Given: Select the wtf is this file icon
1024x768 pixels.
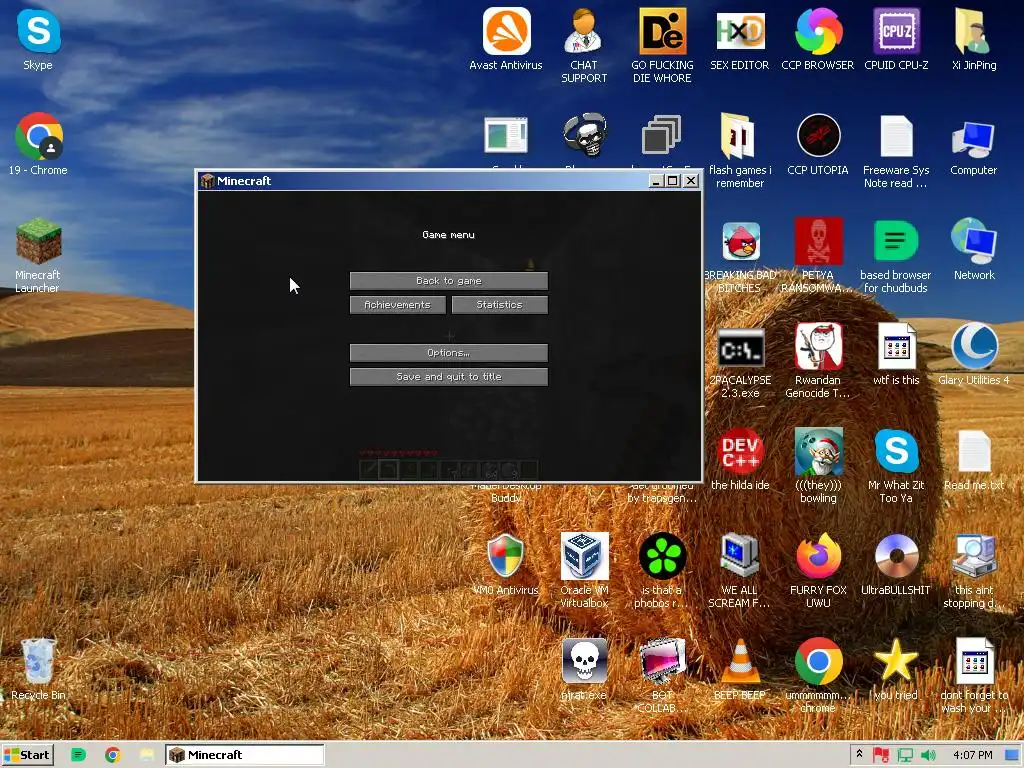Looking at the screenshot, I should click(896, 355).
